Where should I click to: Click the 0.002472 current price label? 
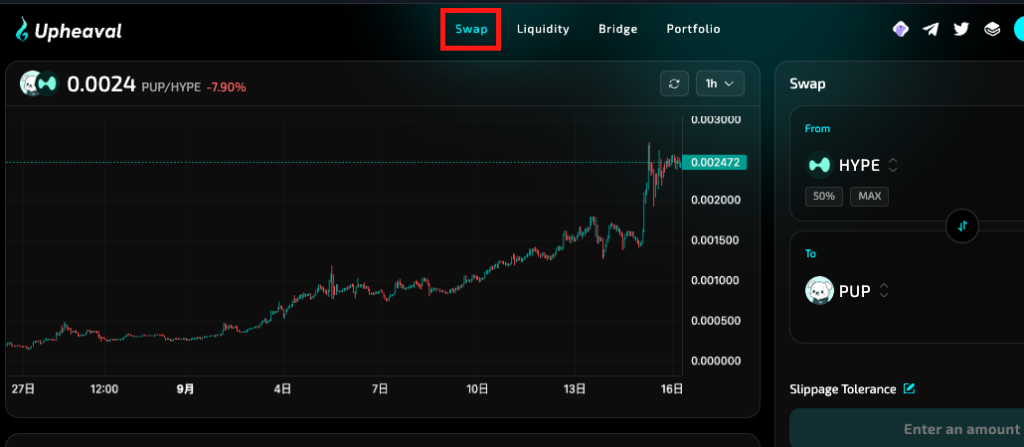tap(718, 162)
